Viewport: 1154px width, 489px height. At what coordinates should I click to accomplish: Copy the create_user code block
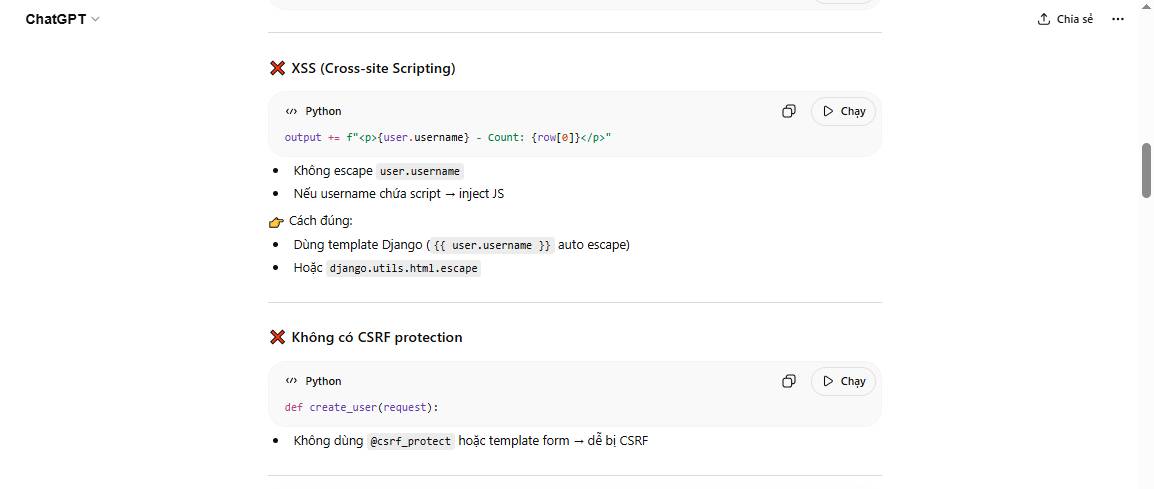(x=789, y=381)
